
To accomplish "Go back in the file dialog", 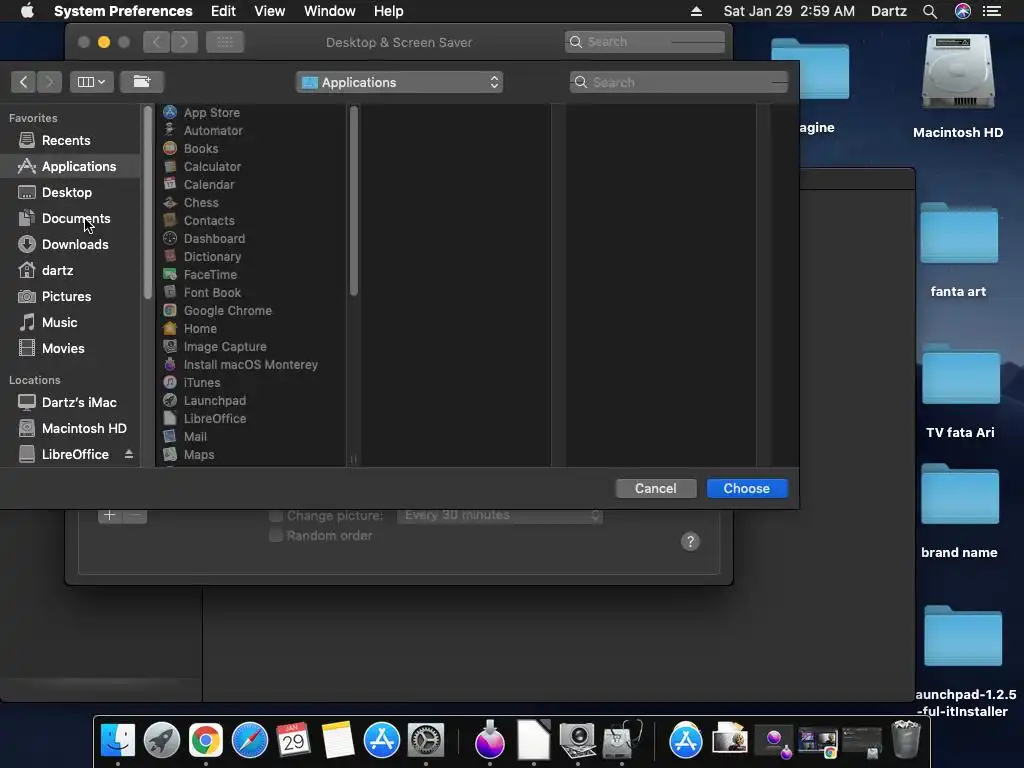I will point(24,82).
